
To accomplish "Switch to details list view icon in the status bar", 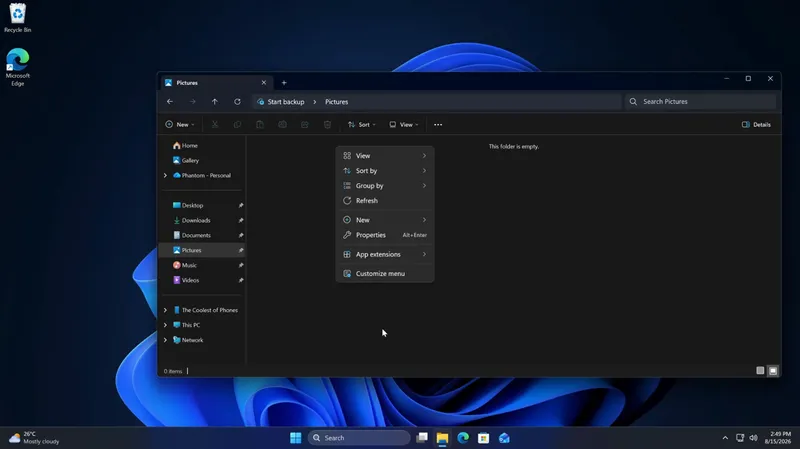I will pyautogui.click(x=760, y=371).
